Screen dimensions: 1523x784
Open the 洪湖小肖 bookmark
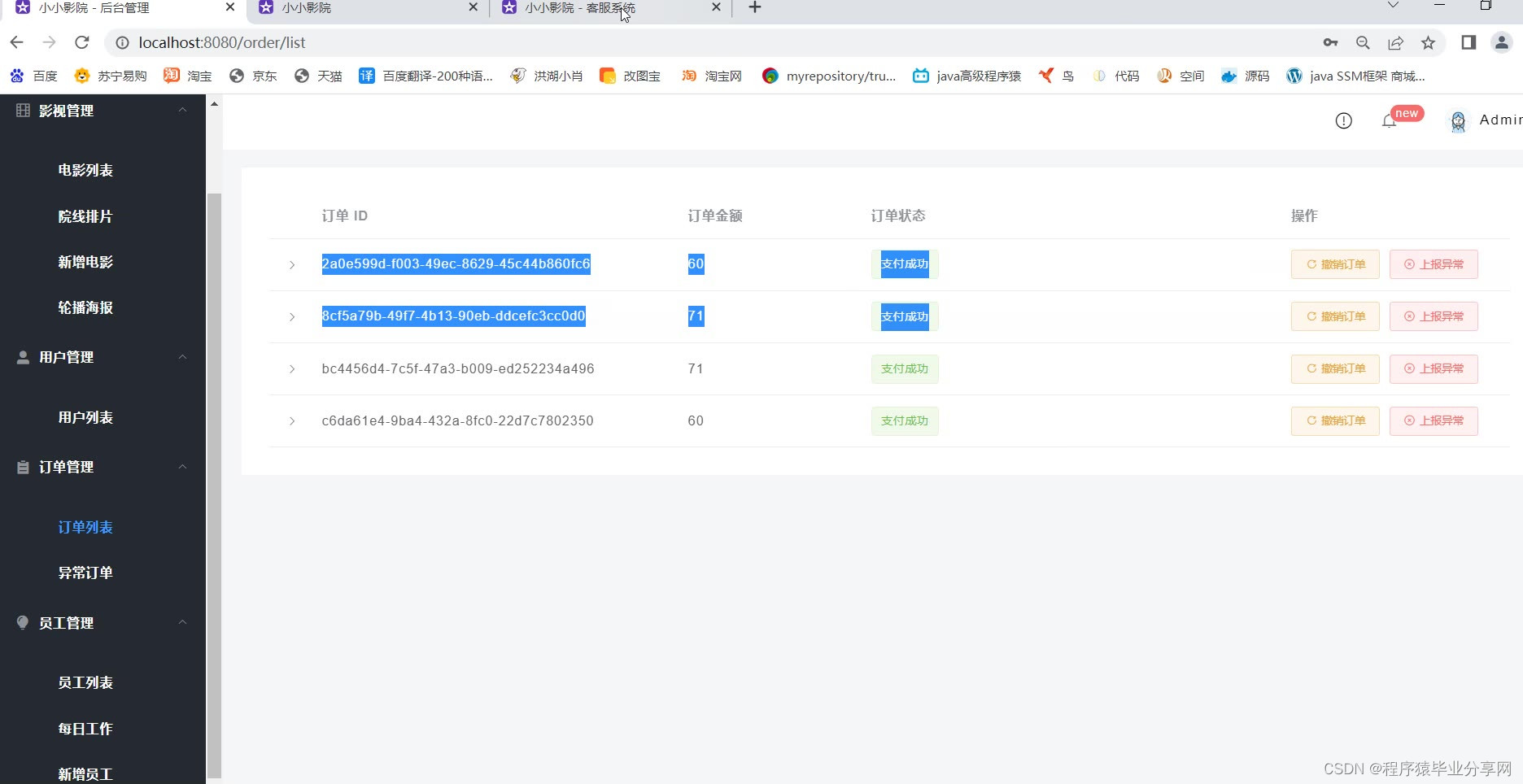547,76
